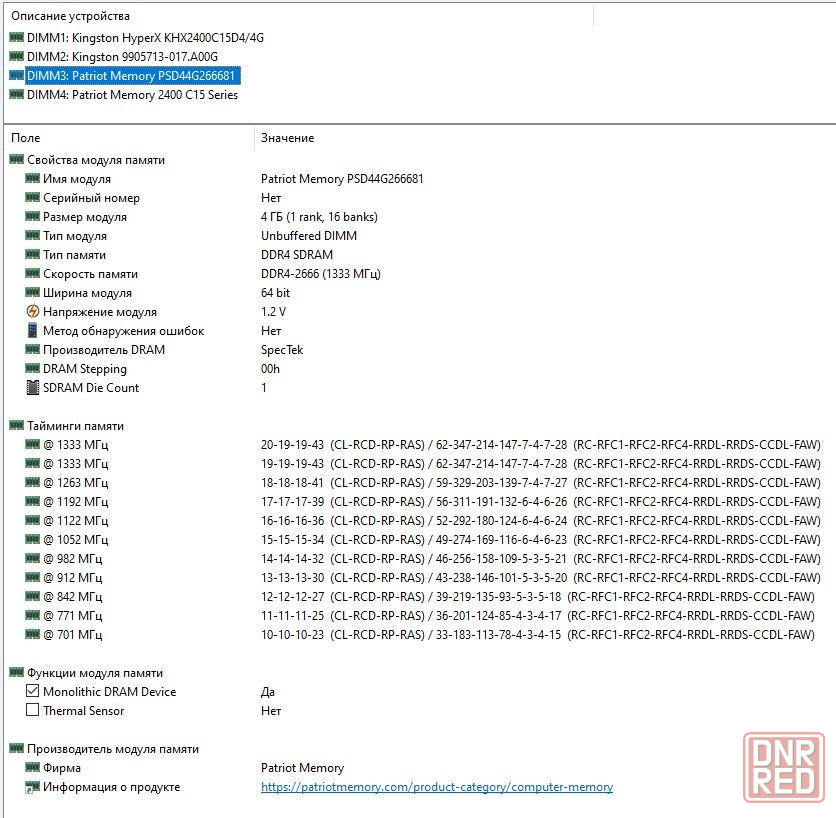Image resolution: width=836 pixels, height=818 pixels.
Task: Click icon of the 1192 МГц timing row
Action: click(33, 501)
